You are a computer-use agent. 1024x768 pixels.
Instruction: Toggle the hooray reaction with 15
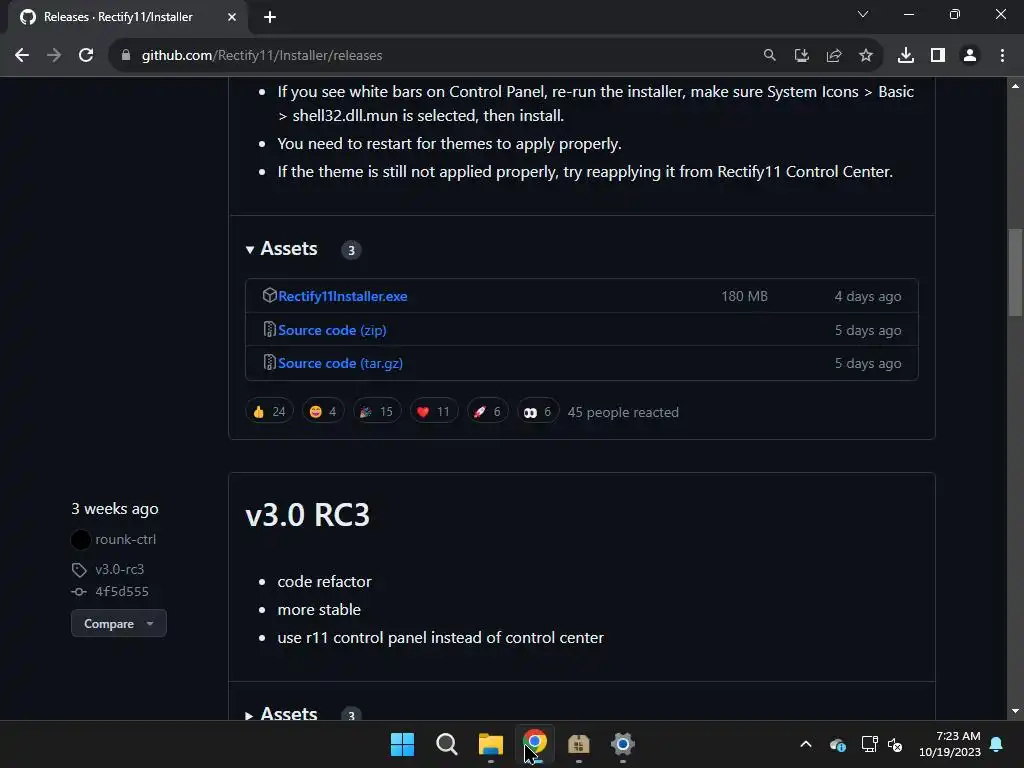[377, 411]
